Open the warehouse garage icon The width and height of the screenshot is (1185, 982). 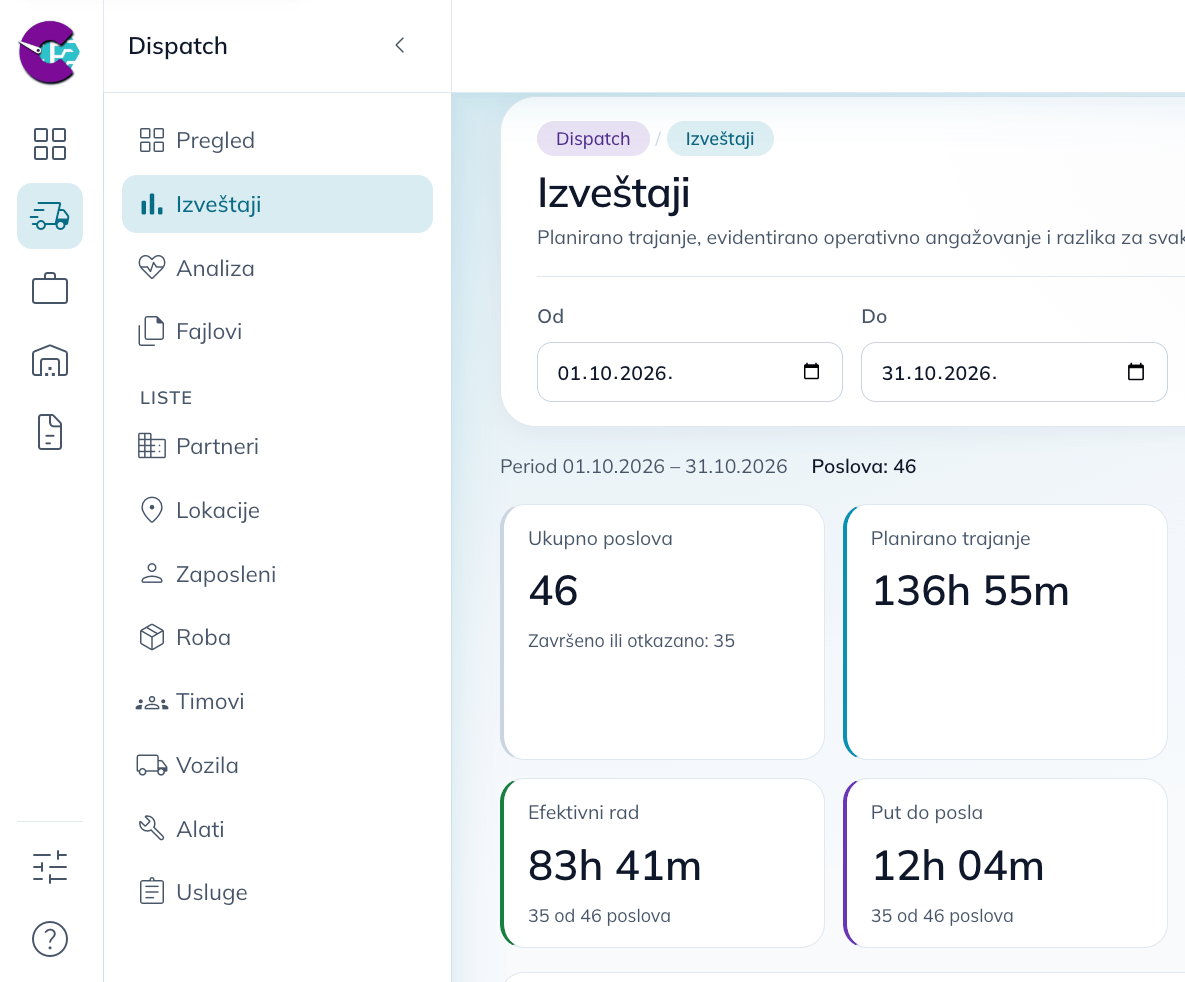[x=50, y=361]
